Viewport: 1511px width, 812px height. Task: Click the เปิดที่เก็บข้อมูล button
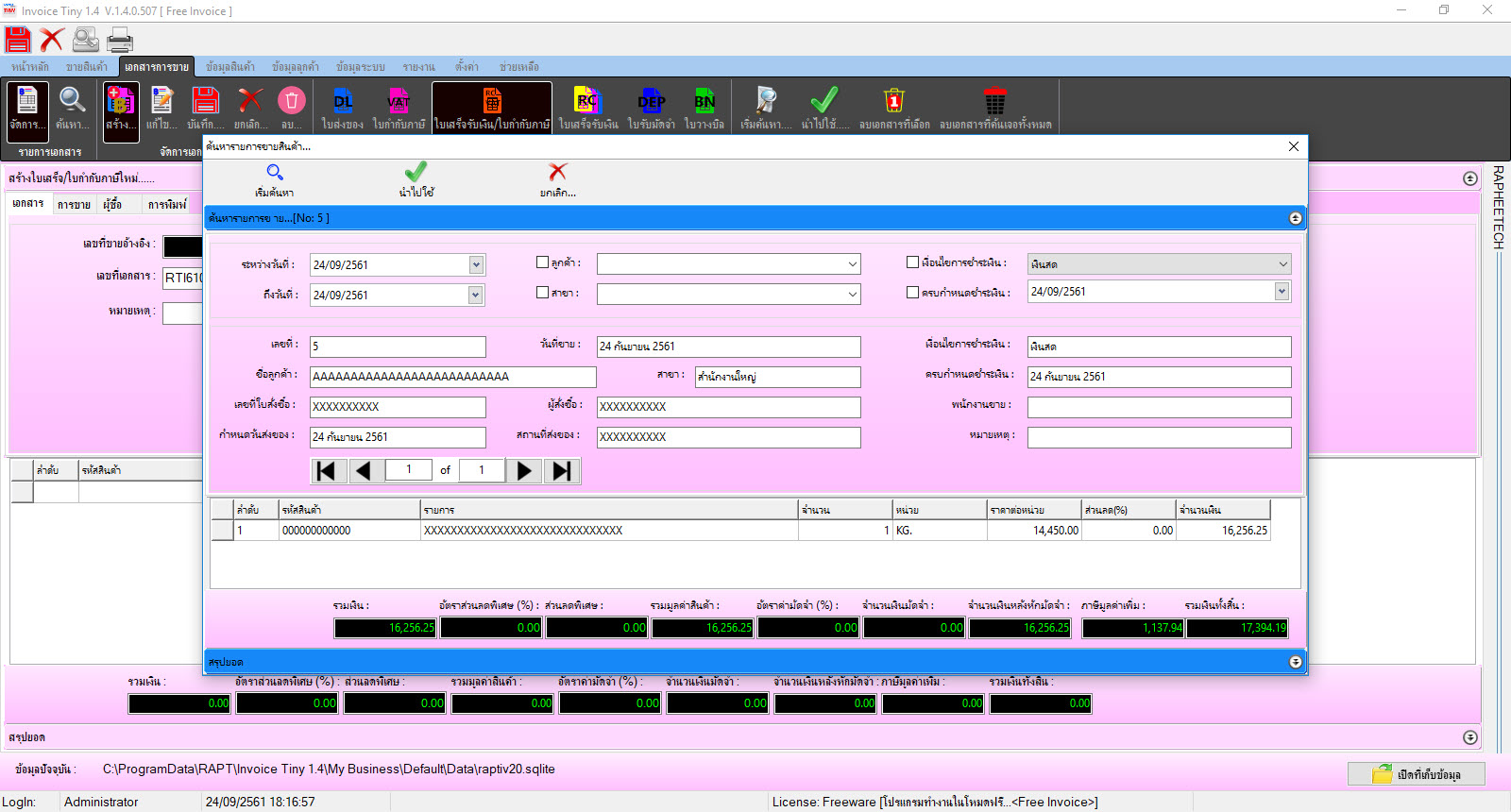click(x=1416, y=774)
